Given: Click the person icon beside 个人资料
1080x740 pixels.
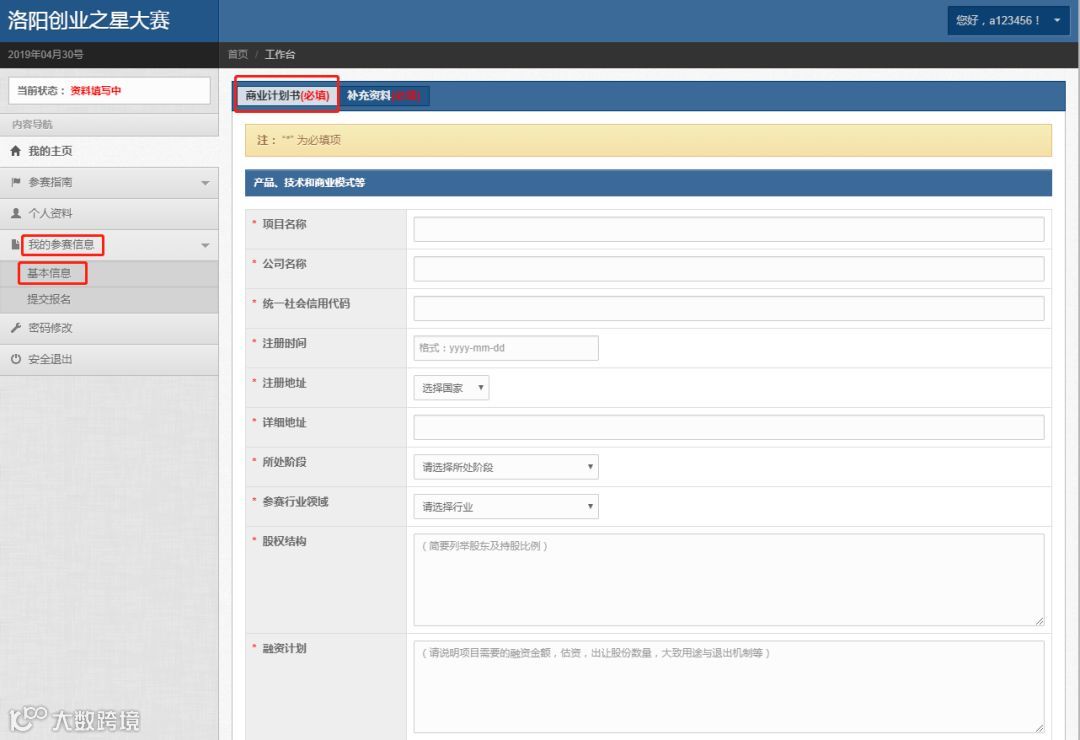Looking at the screenshot, I should click(15, 214).
